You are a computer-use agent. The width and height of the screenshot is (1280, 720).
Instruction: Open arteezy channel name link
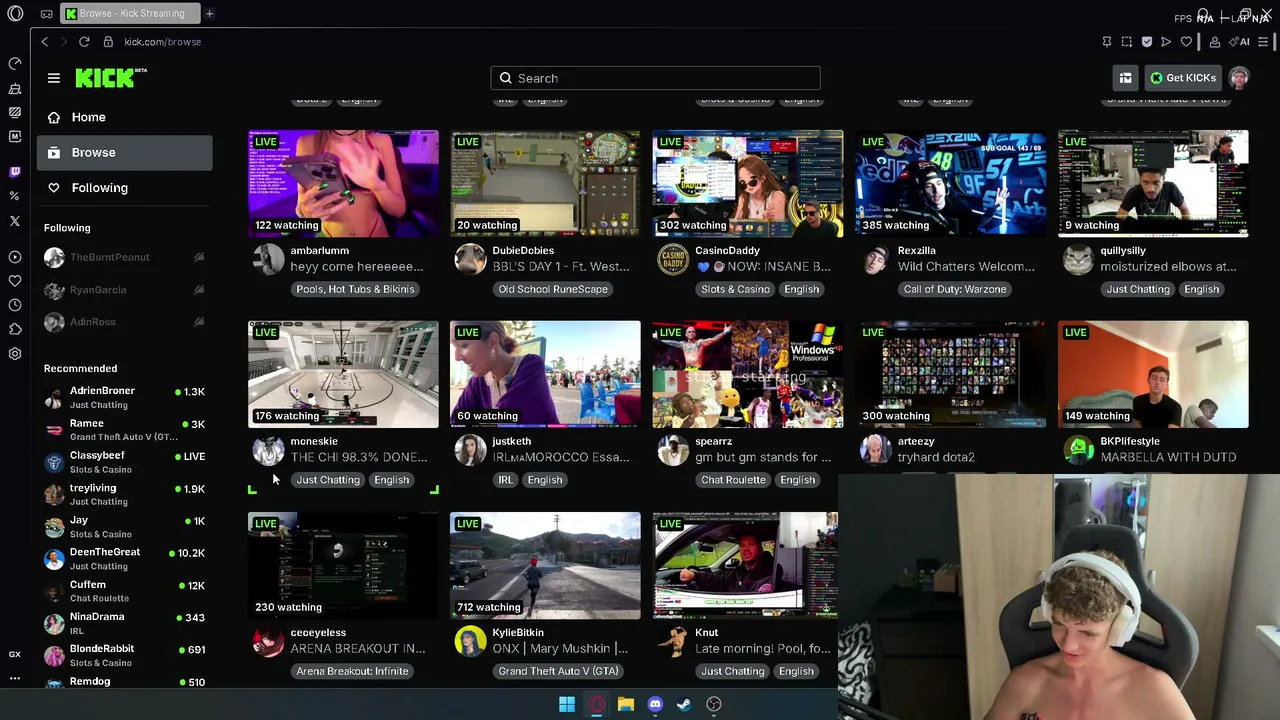[x=916, y=441]
